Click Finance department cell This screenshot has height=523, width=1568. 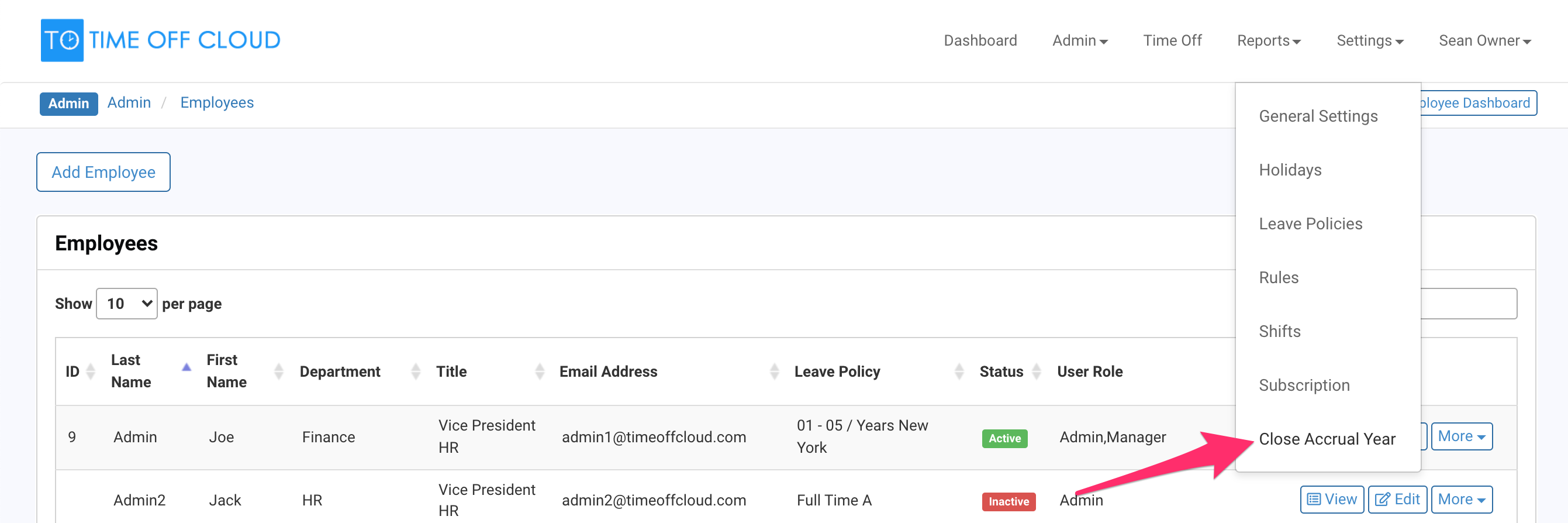(x=328, y=436)
